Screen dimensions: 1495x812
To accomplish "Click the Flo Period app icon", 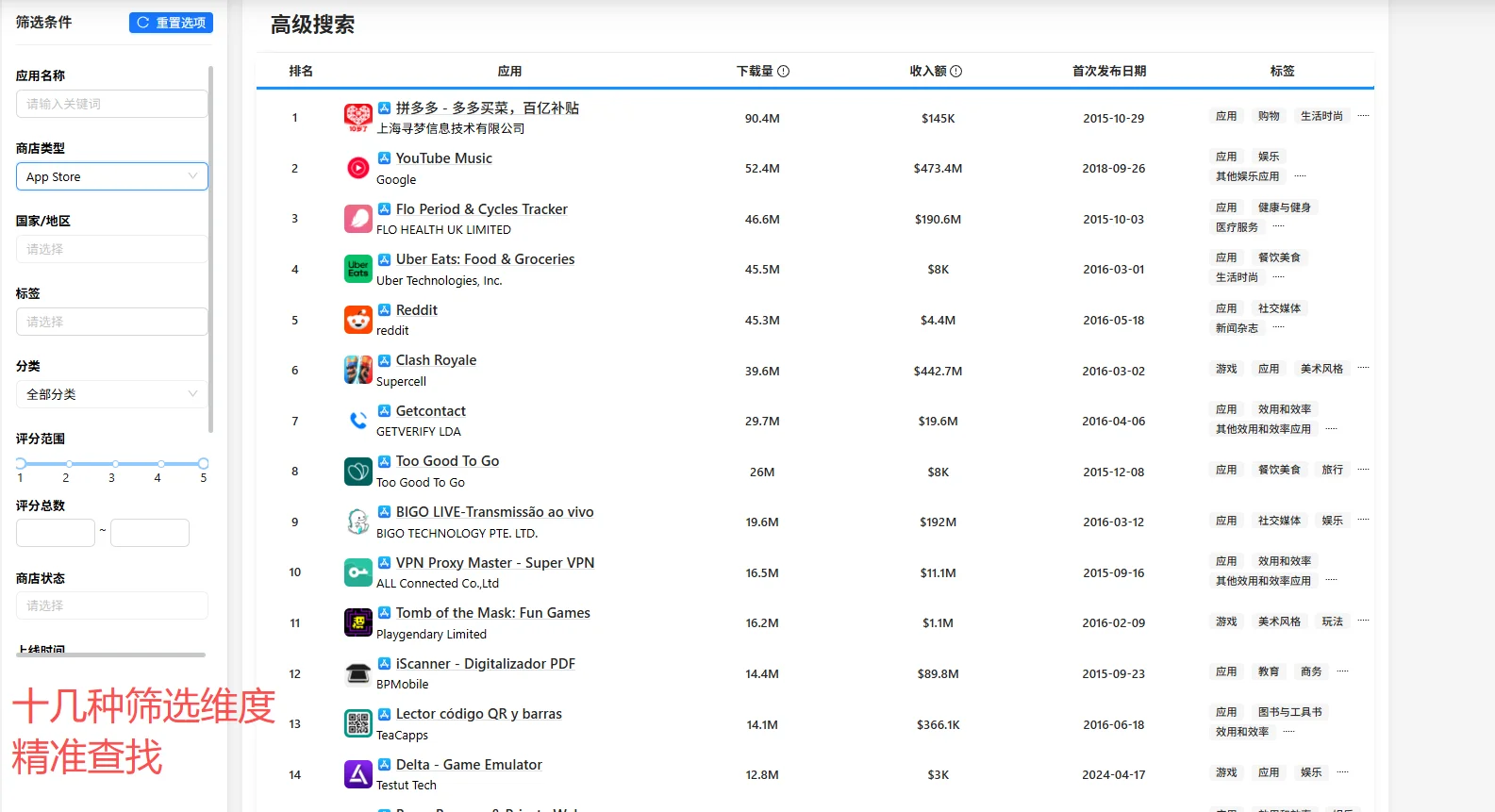I will (358, 219).
